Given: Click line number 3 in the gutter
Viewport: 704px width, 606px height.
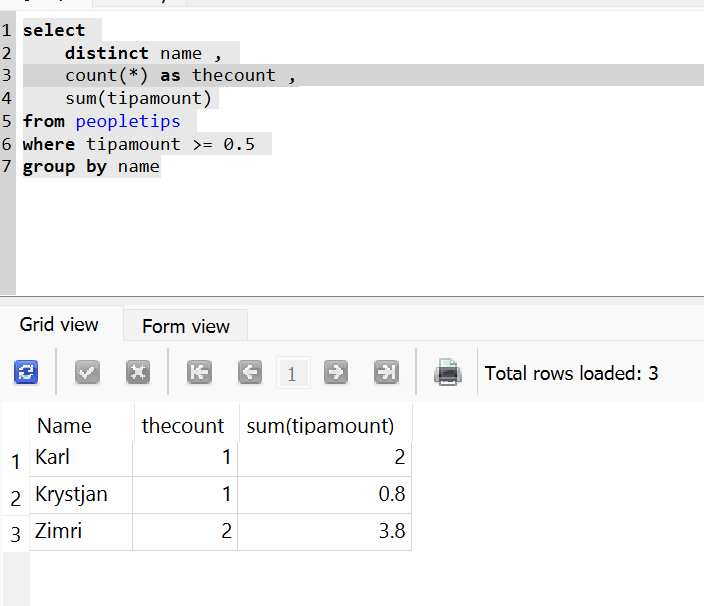Looking at the screenshot, I should coord(7,75).
